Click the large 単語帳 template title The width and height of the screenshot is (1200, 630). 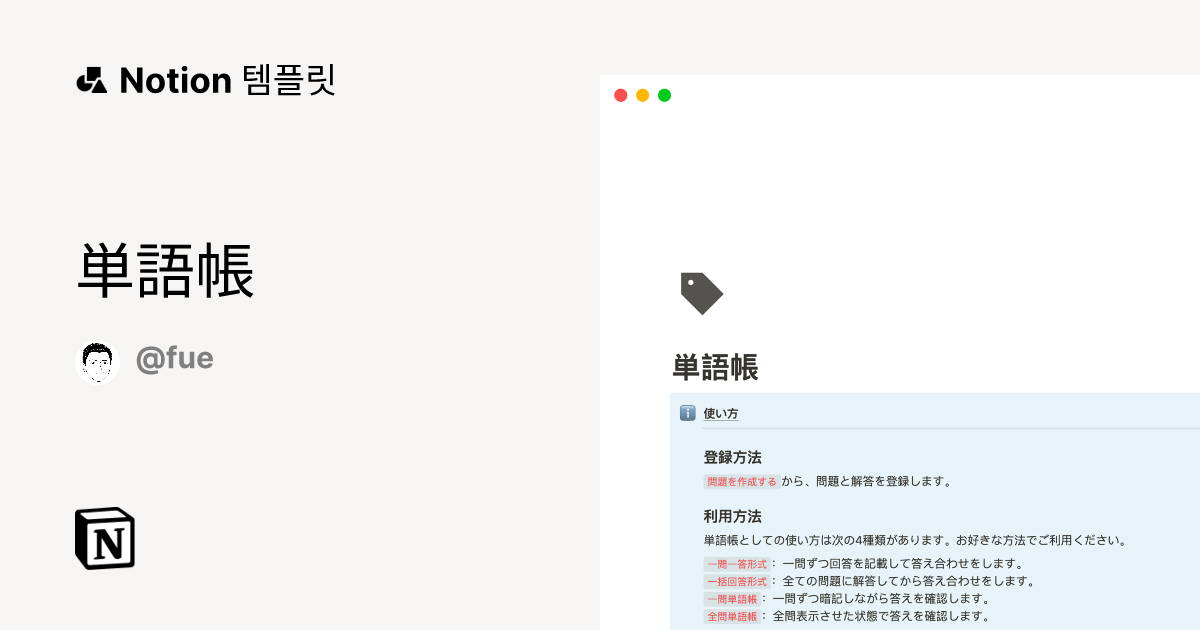tap(166, 271)
